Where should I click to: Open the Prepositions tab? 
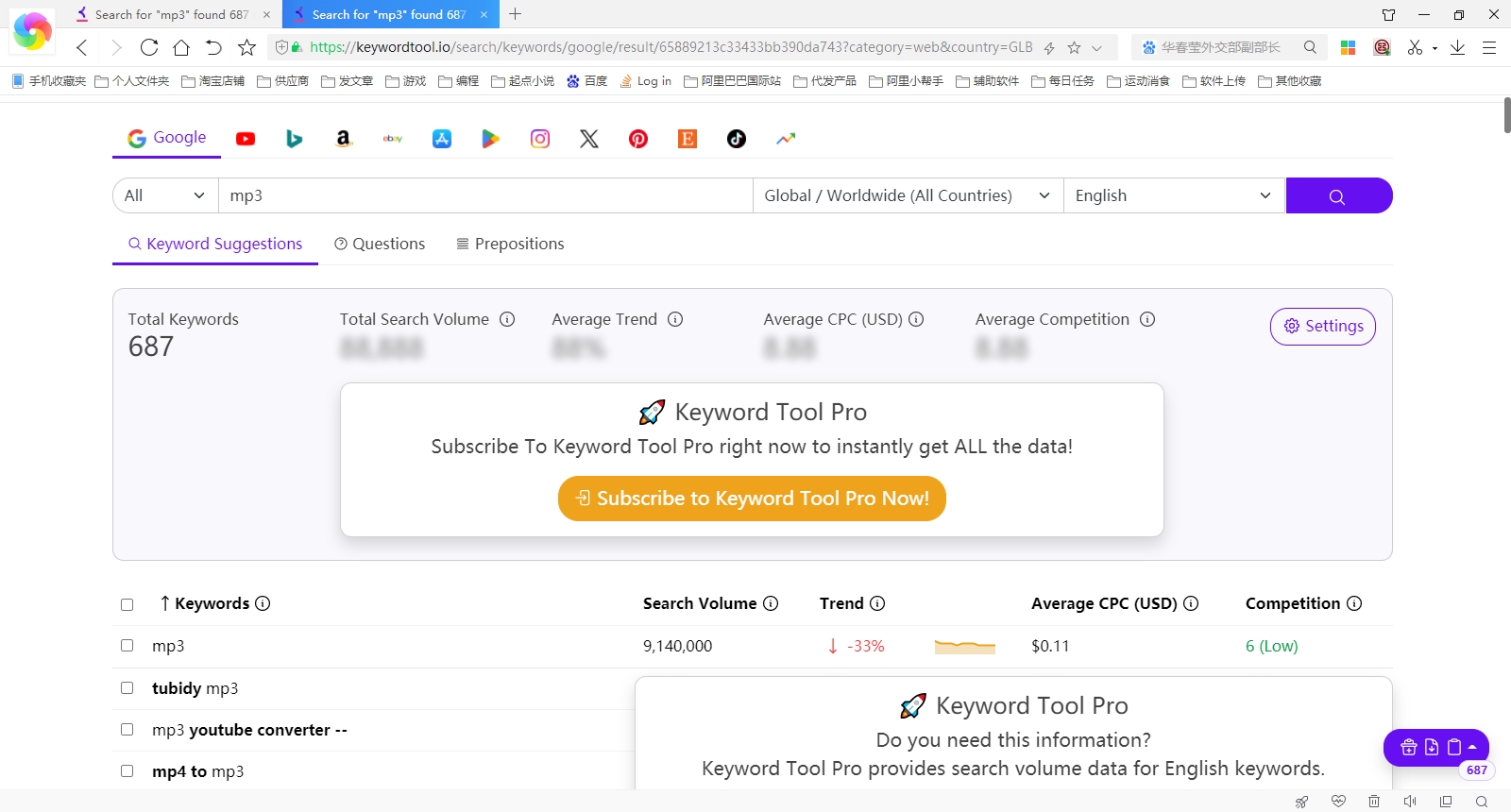coord(510,244)
